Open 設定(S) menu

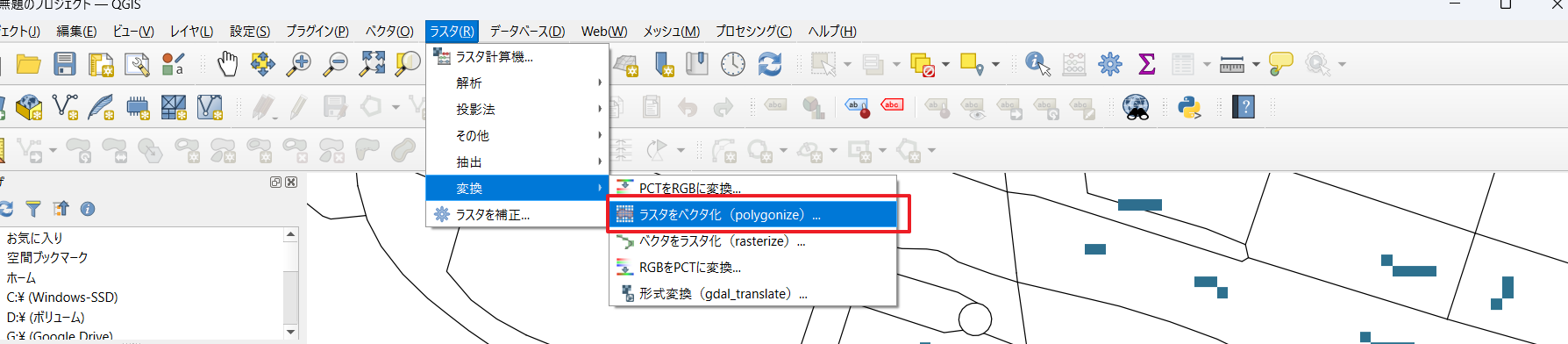click(x=250, y=31)
